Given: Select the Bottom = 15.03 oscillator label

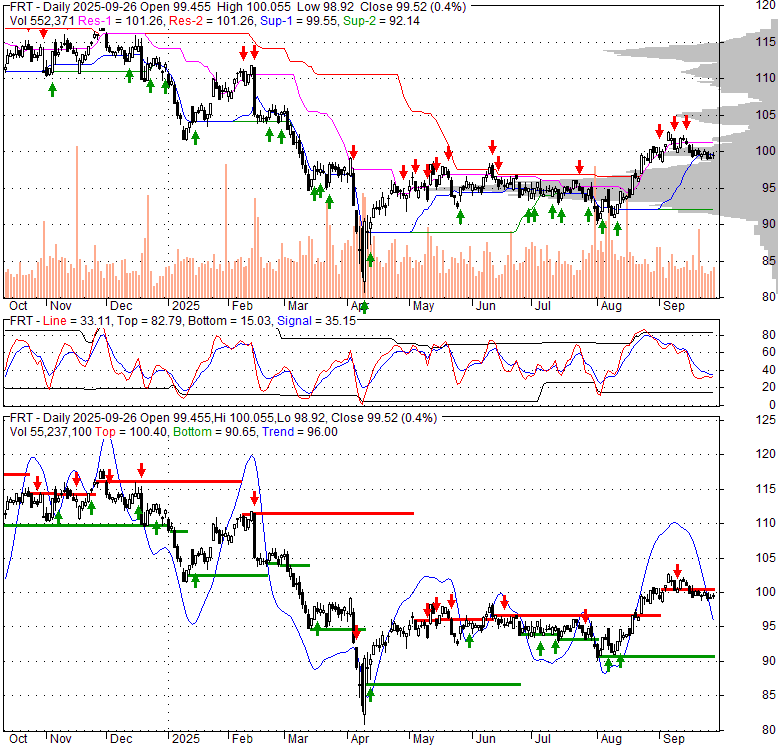Looking at the screenshot, I should [230, 321].
